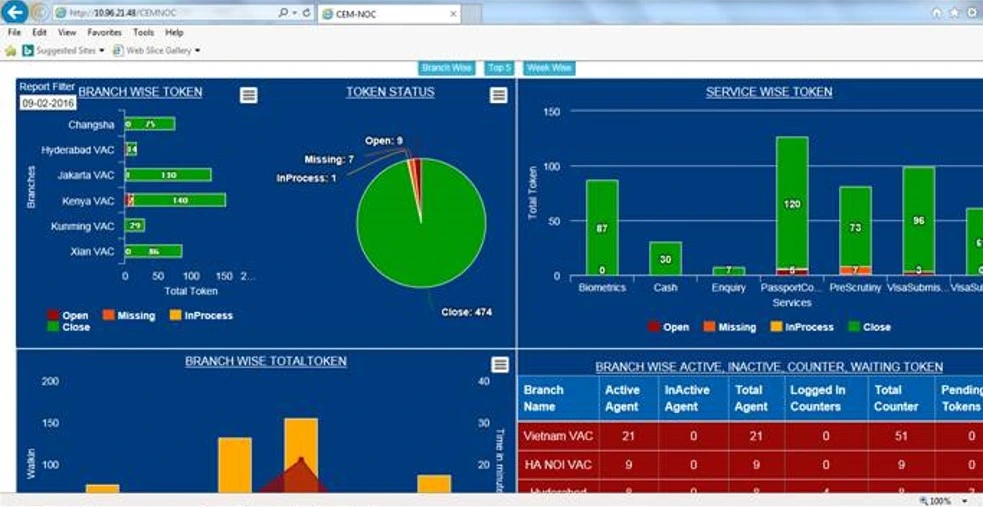
Task: Click the 'InProcess: 1' pie label
Action: pos(307,178)
